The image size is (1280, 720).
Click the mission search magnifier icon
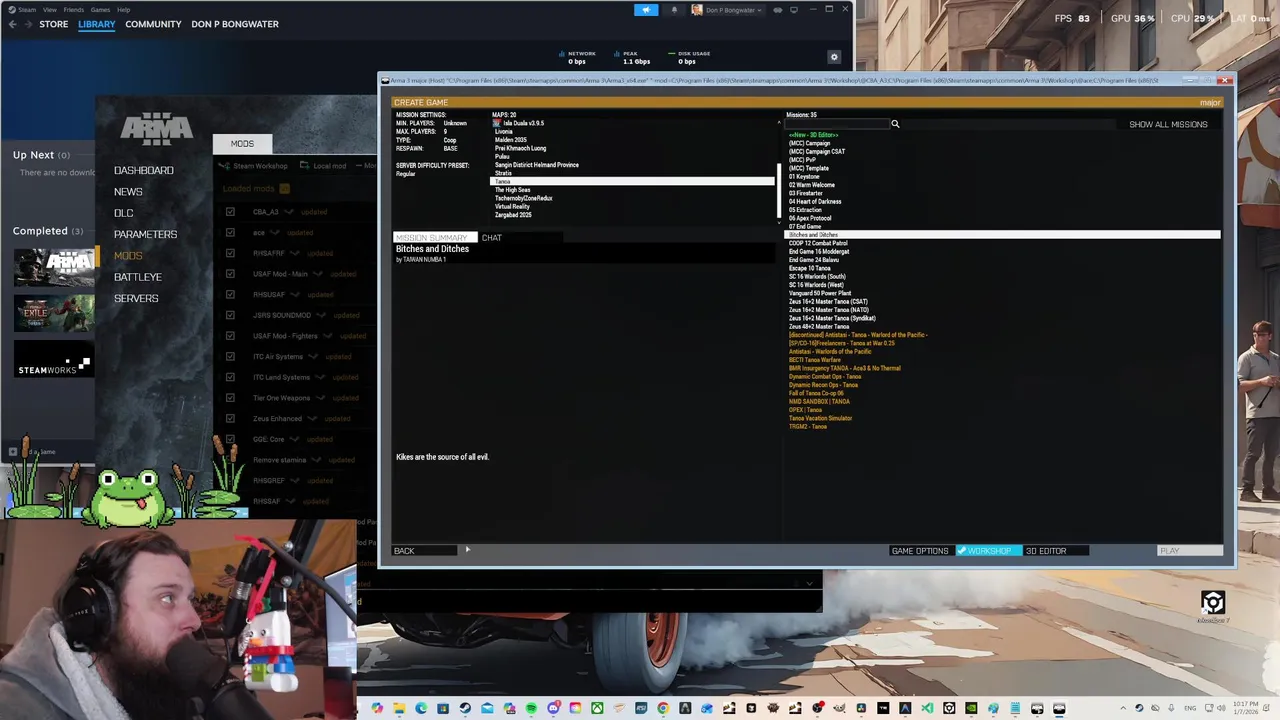tap(895, 124)
